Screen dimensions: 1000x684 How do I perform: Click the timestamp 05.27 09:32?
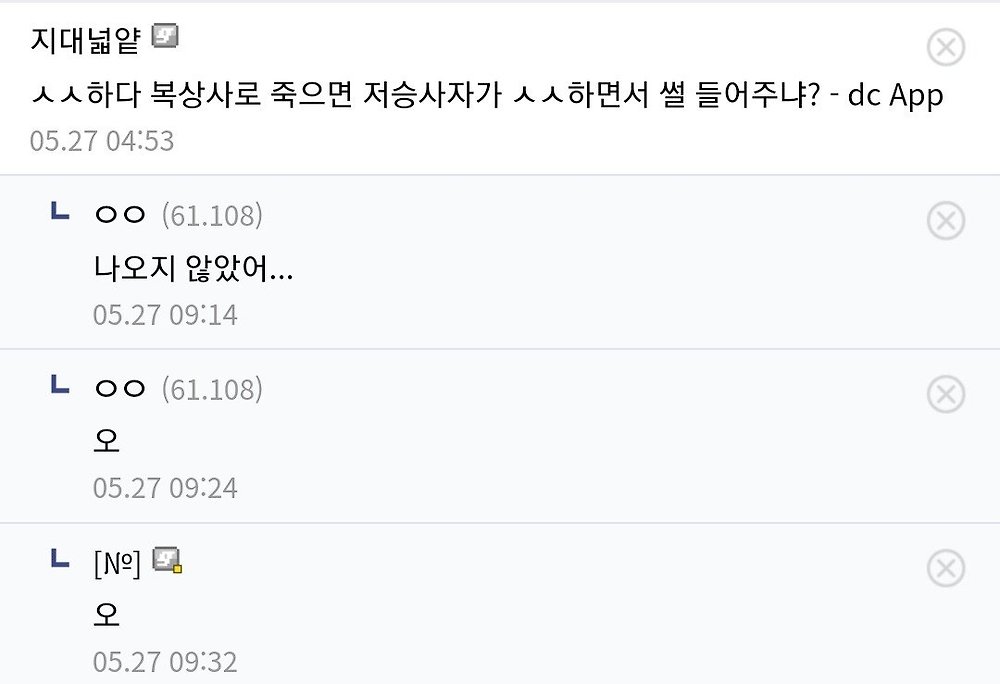pyautogui.click(x=165, y=662)
